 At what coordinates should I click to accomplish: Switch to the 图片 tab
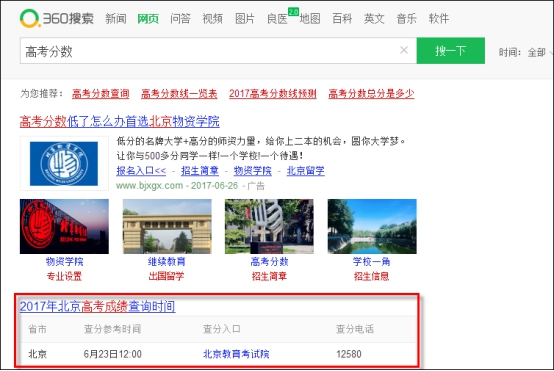pyautogui.click(x=245, y=18)
